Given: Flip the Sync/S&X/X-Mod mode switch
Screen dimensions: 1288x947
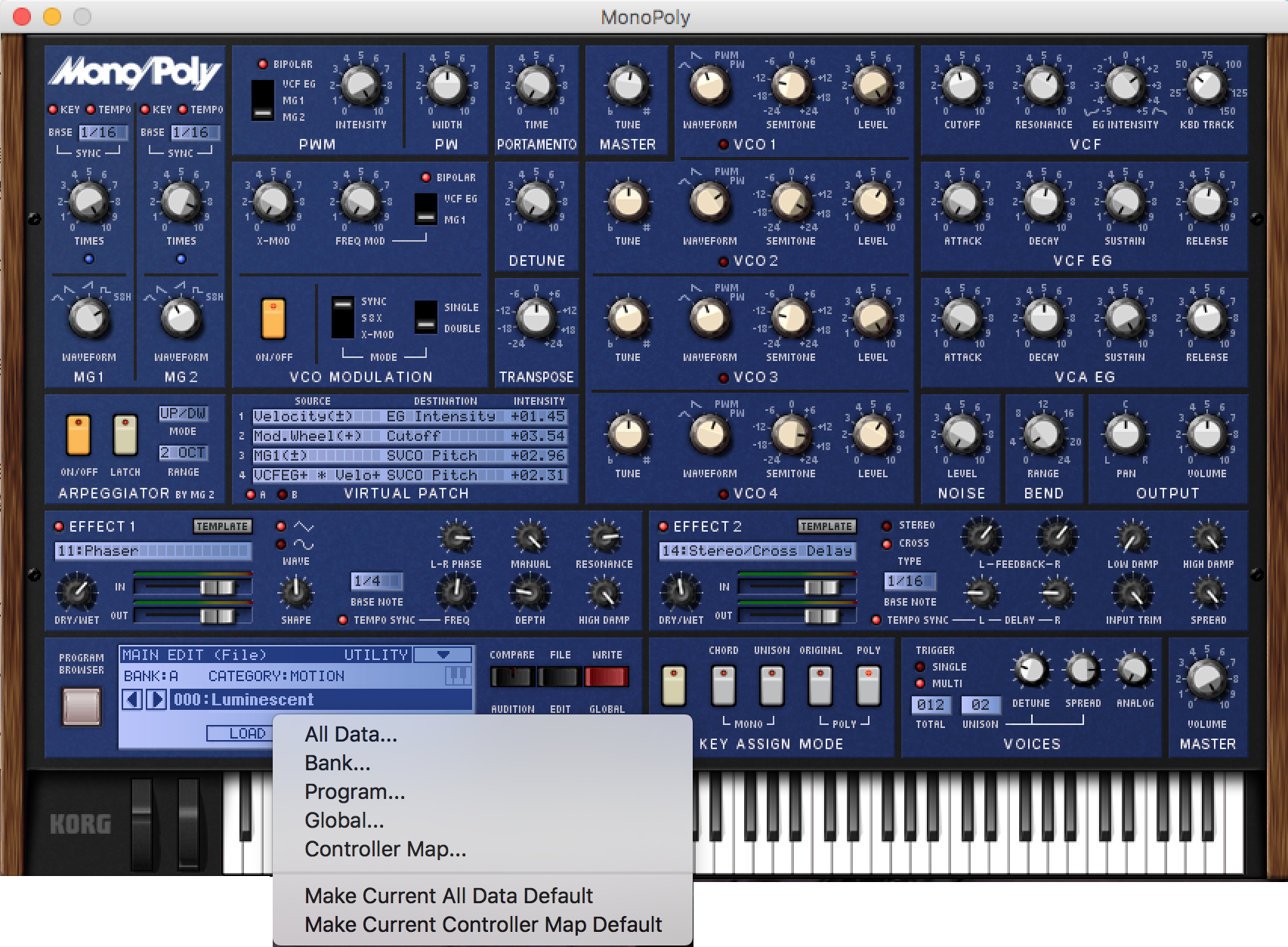Looking at the screenshot, I should (x=343, y=318).
